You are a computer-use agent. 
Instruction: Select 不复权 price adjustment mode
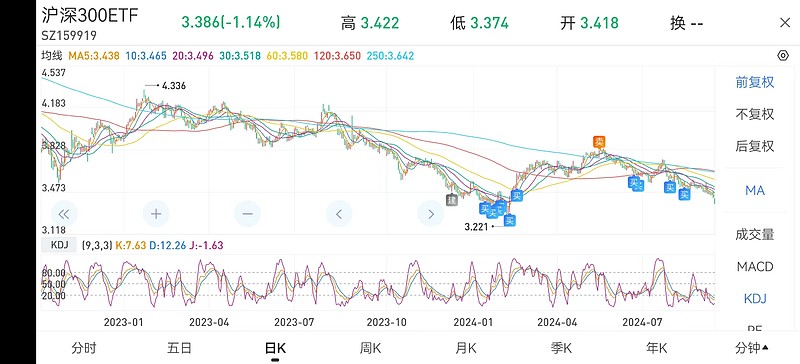[755, 114]
